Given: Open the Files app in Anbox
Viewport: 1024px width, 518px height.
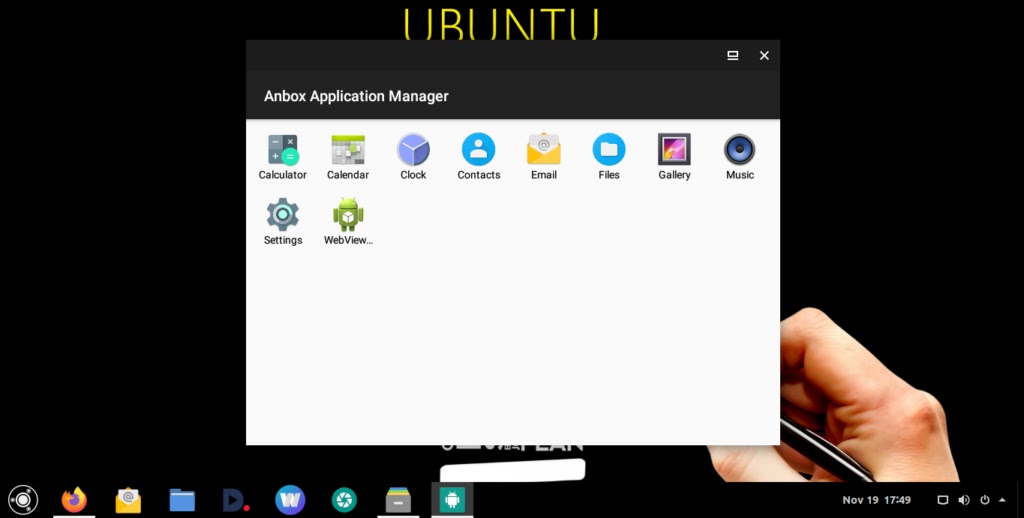Looking at the screenshot, I should click(609, 151).
